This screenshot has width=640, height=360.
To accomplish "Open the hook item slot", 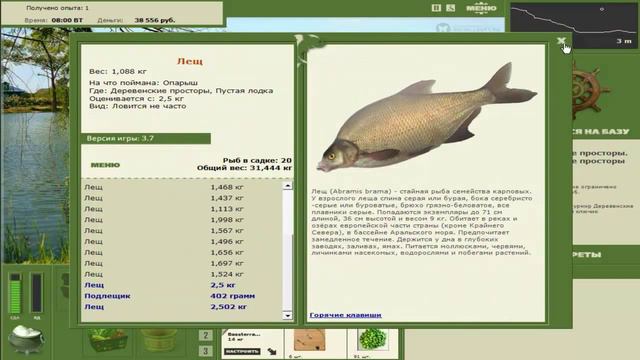I will click(309, 341).
